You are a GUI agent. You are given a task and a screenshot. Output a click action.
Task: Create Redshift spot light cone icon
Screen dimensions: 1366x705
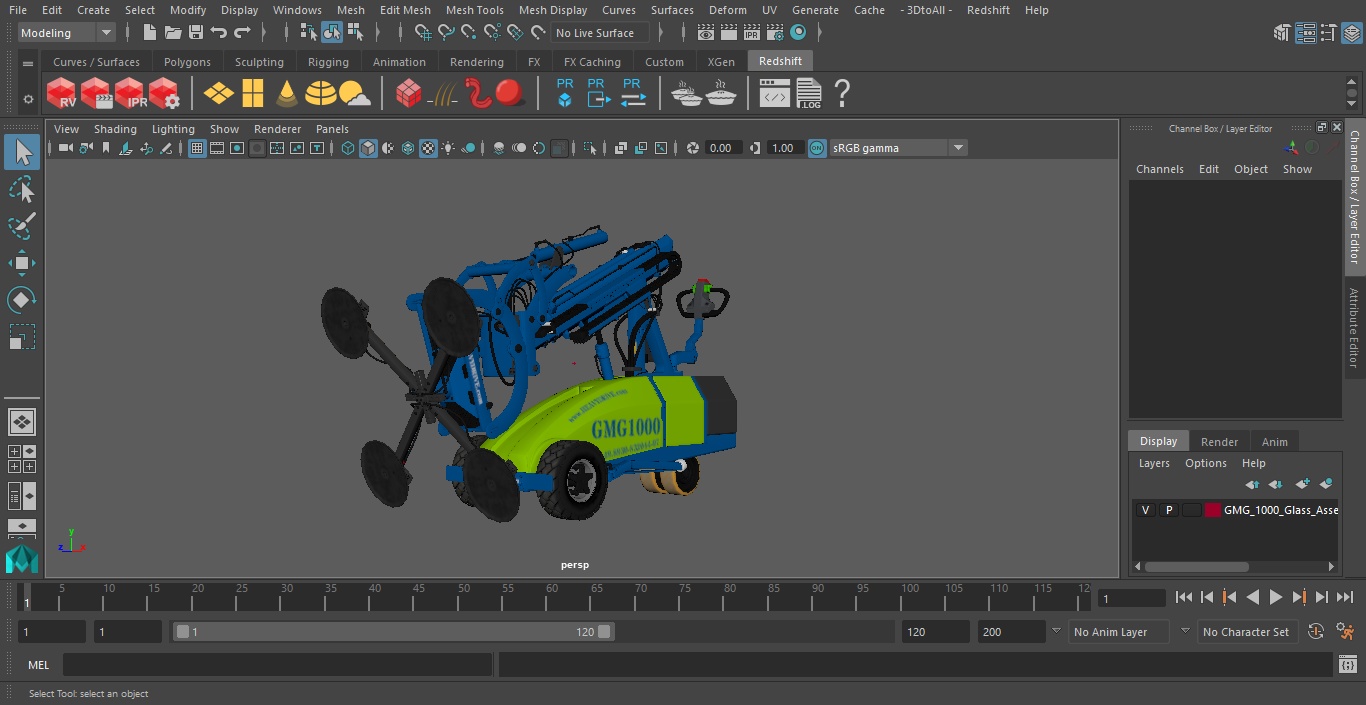[x=287, y=94]
